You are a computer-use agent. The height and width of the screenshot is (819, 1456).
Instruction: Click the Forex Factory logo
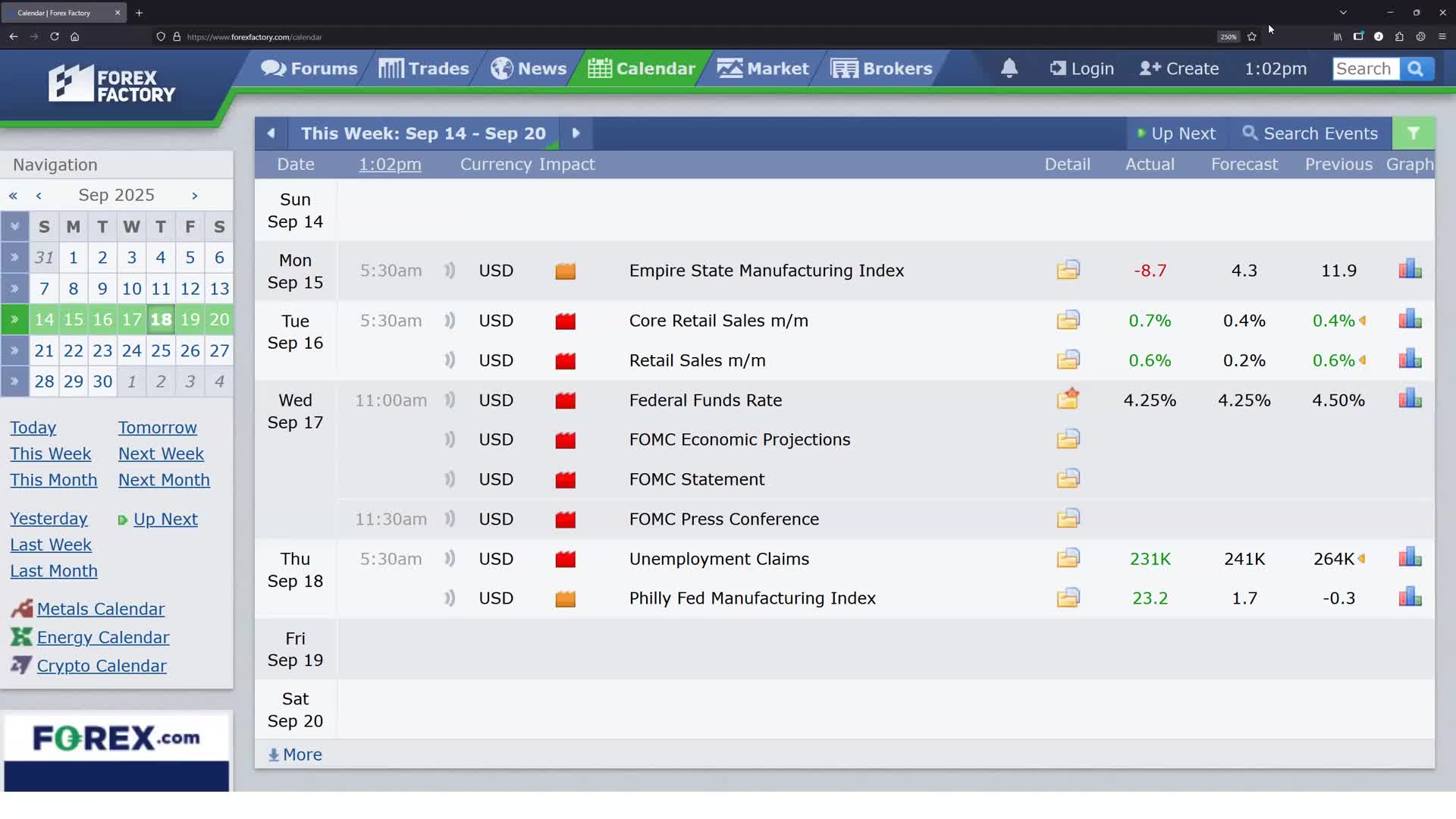[112, 84]
